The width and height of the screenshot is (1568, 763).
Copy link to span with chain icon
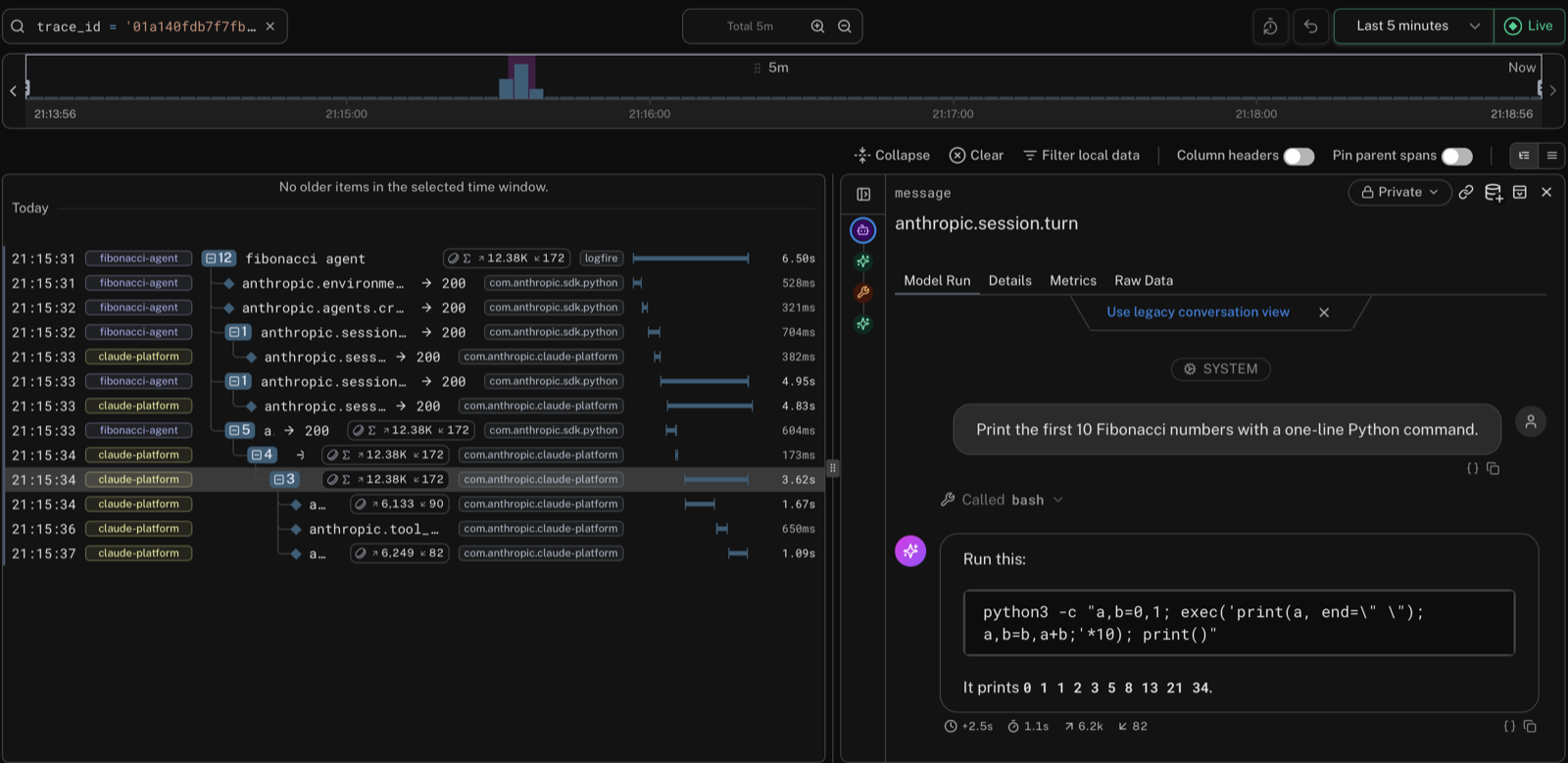coord(1466,192)
